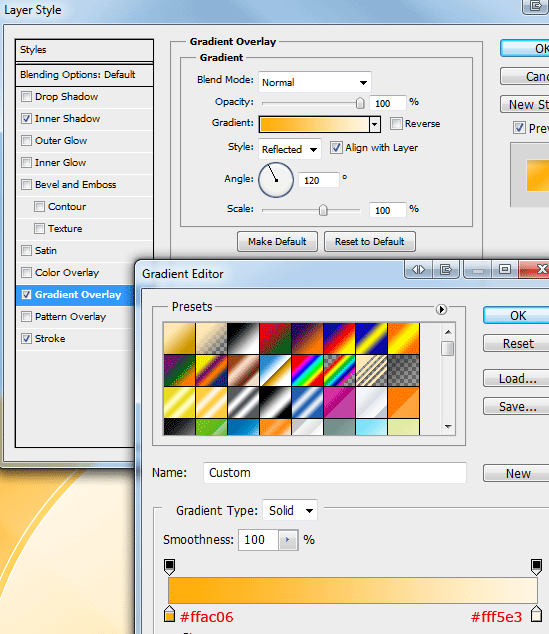Choose the transparent stripes gradient preset
The image size is (549, 634).
tap(372, 370)
